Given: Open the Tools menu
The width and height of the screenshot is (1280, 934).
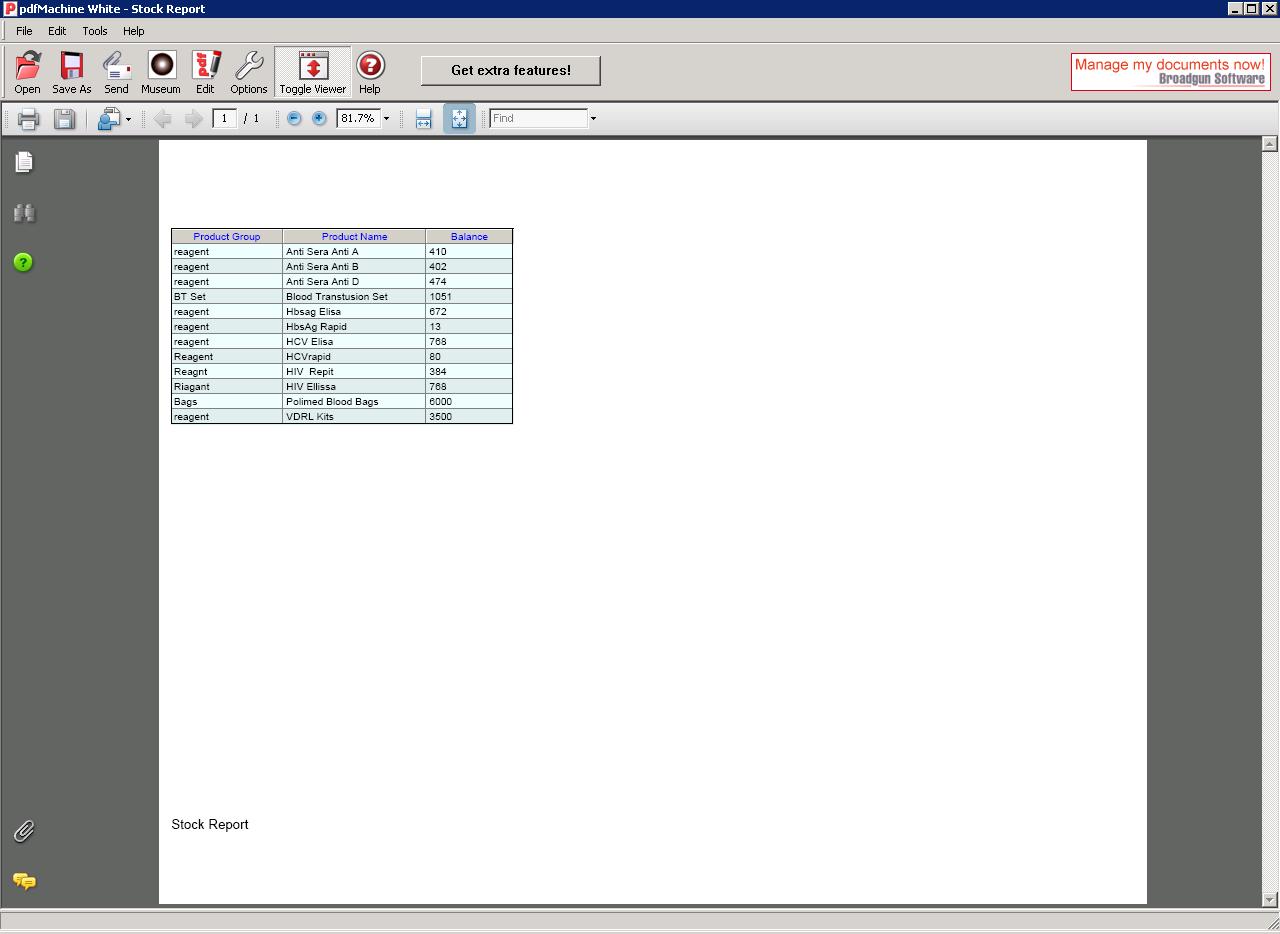Looking at the screenshot, I should pyautogui.click(x=95, y=31).
